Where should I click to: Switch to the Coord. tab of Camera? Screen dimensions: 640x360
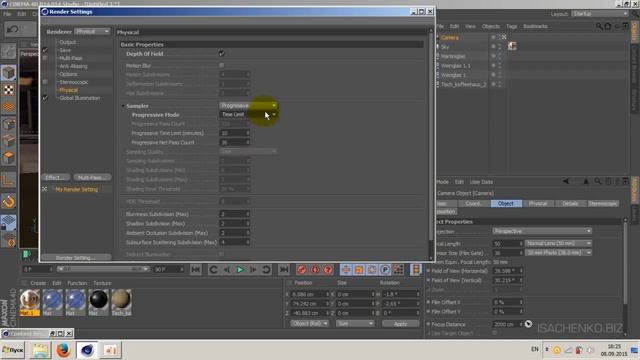(473, 203)
